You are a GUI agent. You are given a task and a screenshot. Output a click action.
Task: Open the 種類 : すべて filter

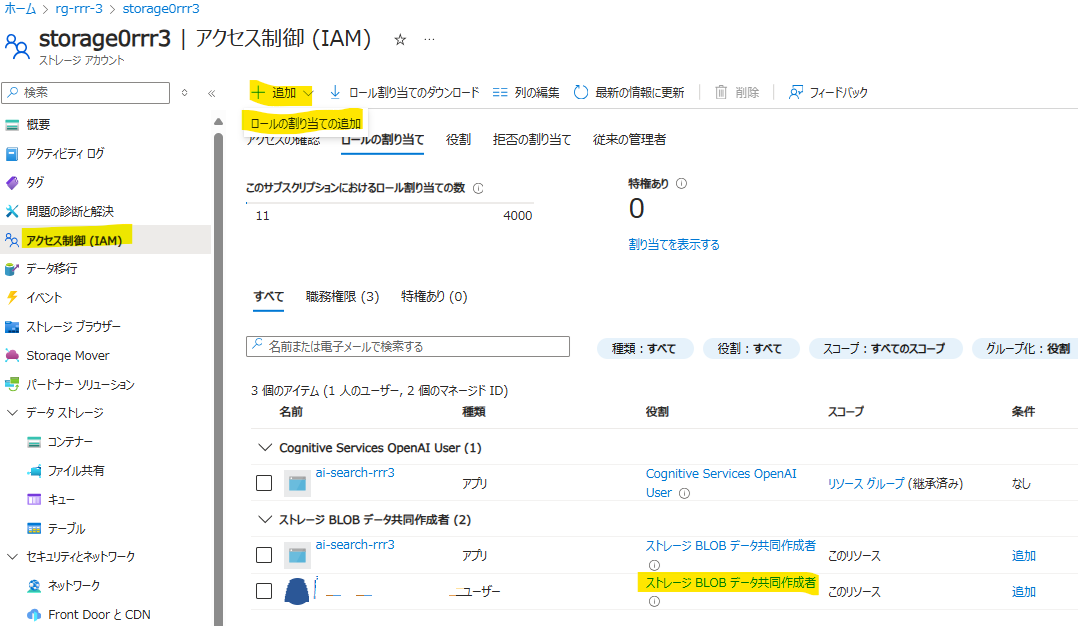click(644, 348)
